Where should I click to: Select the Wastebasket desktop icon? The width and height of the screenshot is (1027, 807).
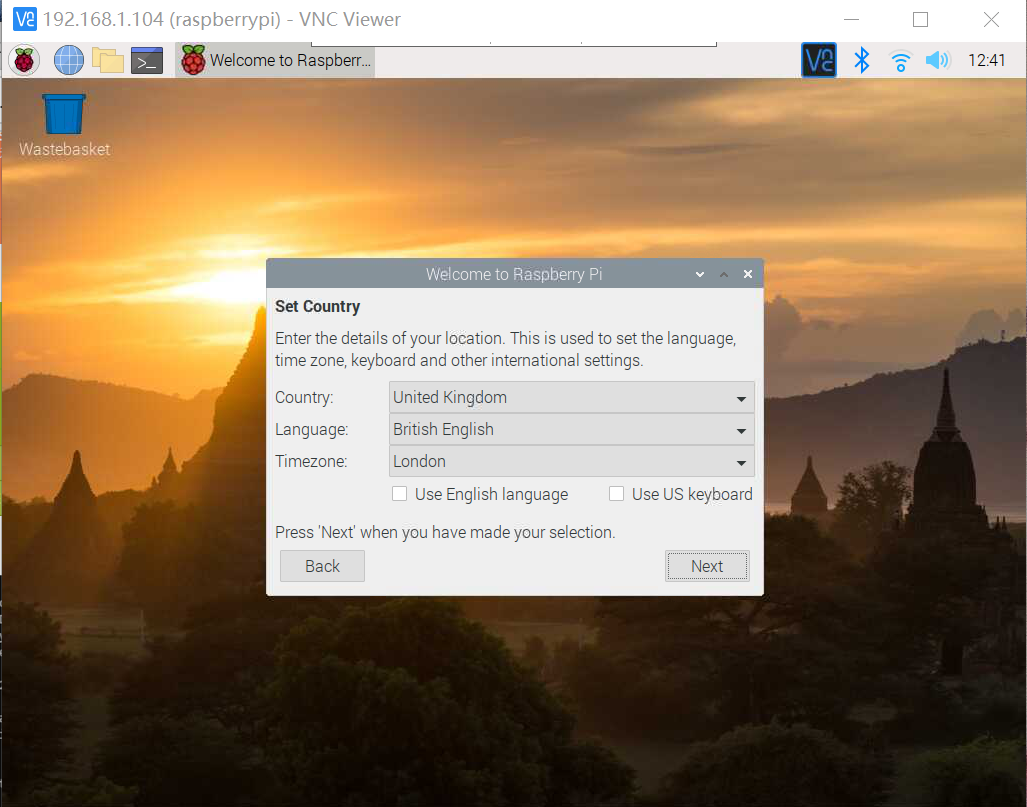(x=64, y=126)
